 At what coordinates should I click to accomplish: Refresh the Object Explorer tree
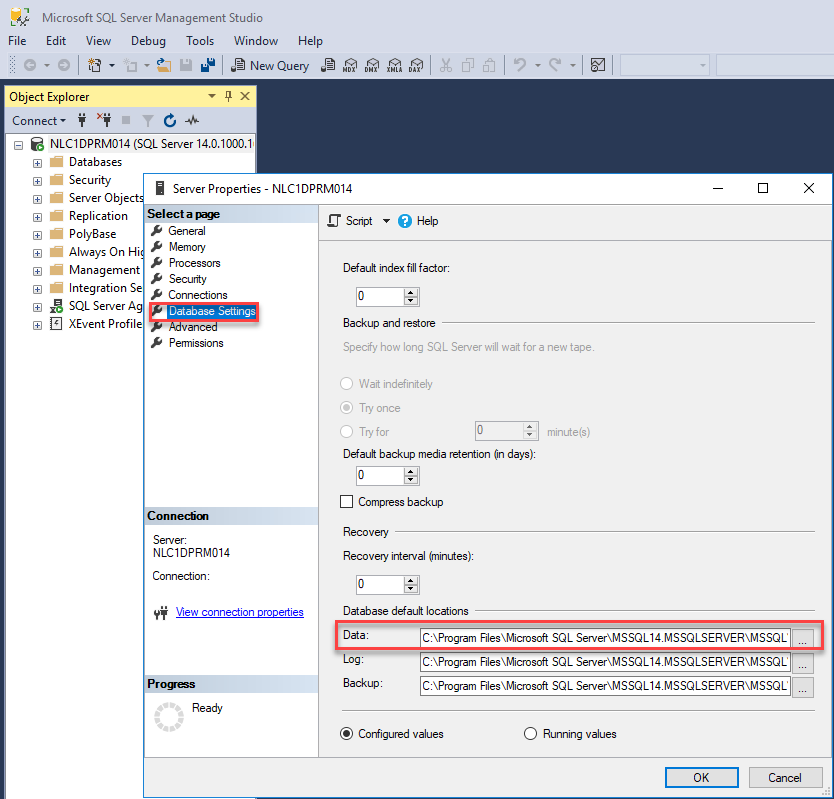[x=170, y=121]
